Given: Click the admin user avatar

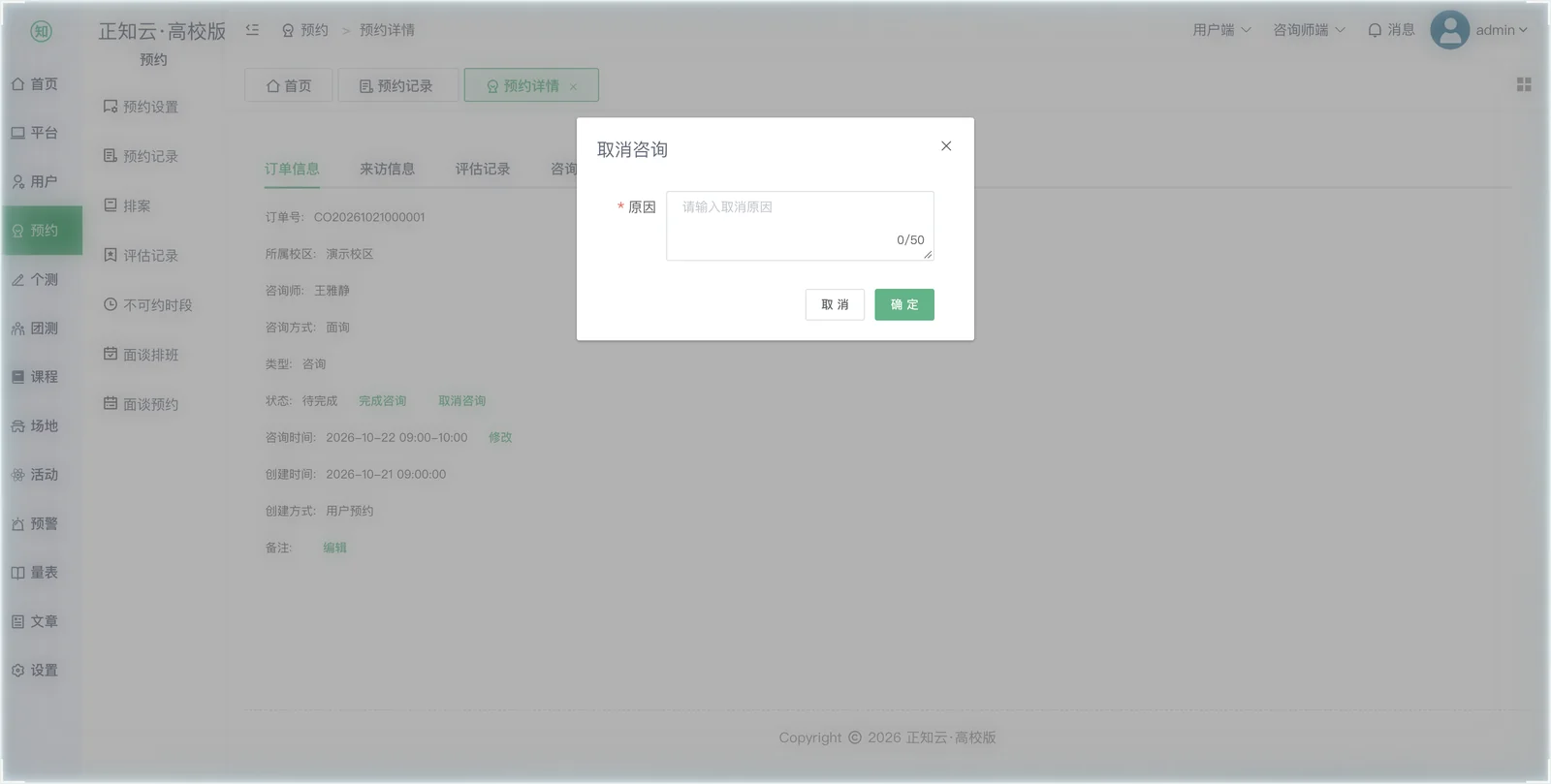Looking at the screenshot, I should coord(1450,30).
